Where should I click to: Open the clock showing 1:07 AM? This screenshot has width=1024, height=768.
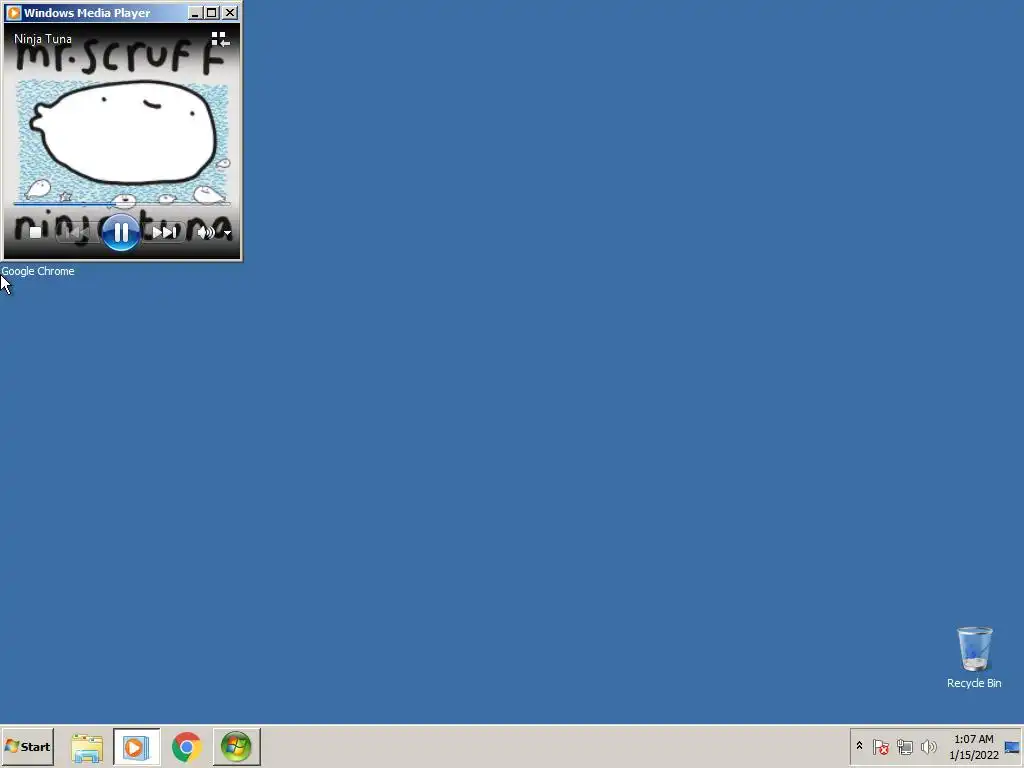pos(974,747)
